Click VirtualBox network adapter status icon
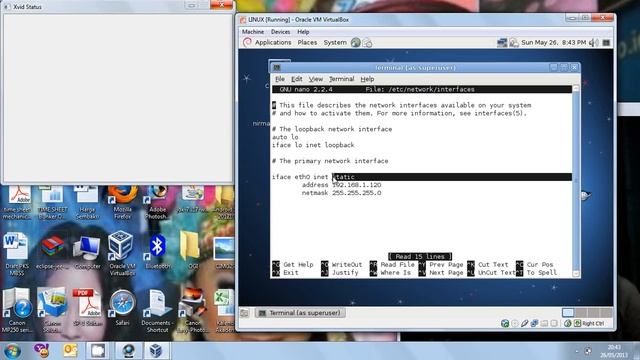The height and width of the screenshot is (360, 640). pyautogui.click(x=534, y=324)
